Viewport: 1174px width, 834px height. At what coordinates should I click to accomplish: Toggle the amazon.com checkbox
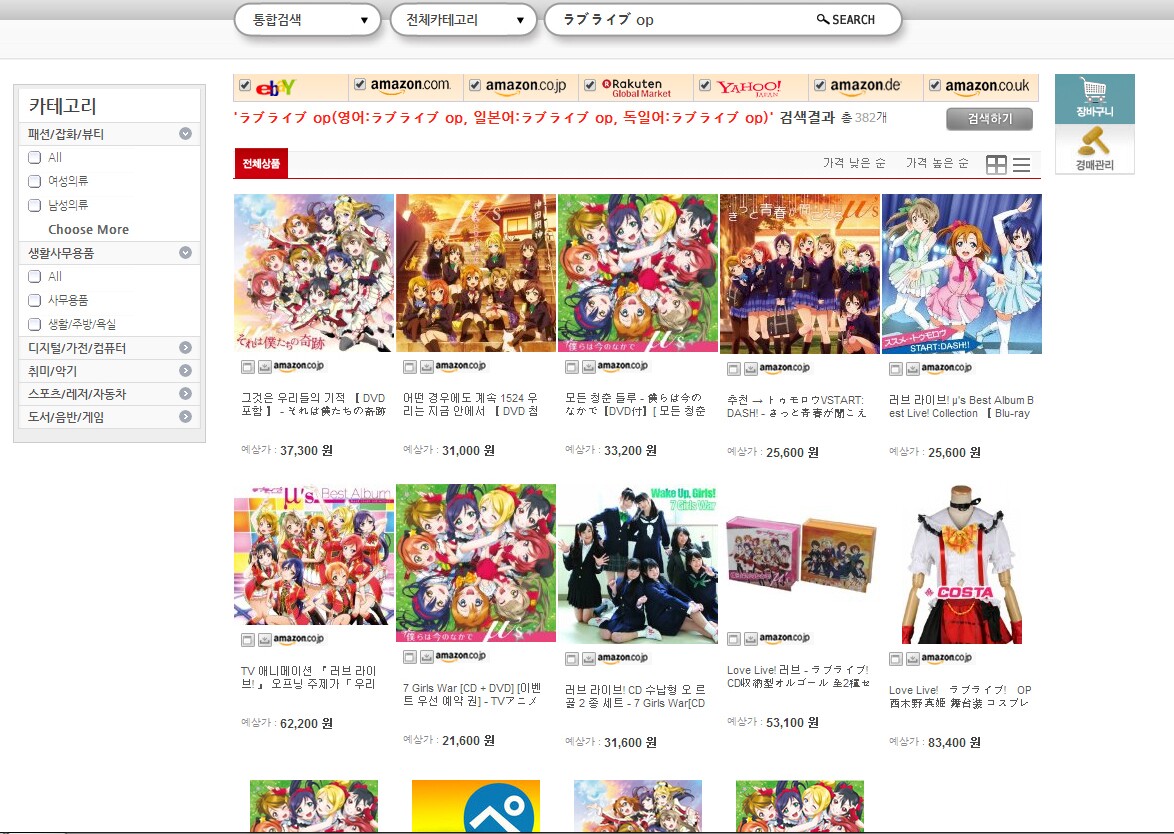tap(360, 85)
